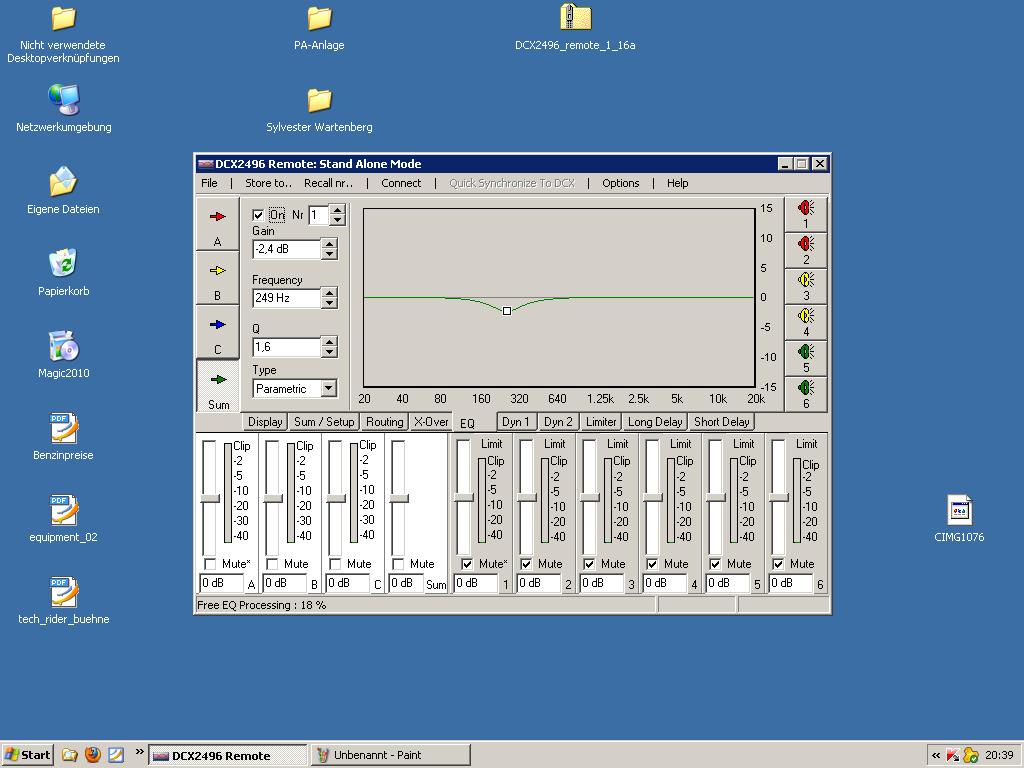Click the Gain value field
This screenshot has height=768, width=1024.
287,249
